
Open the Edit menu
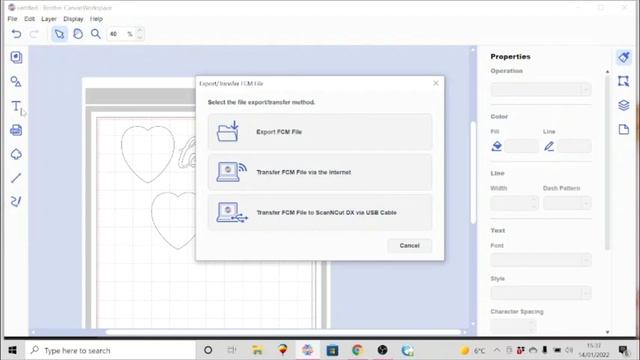(29, 19)
